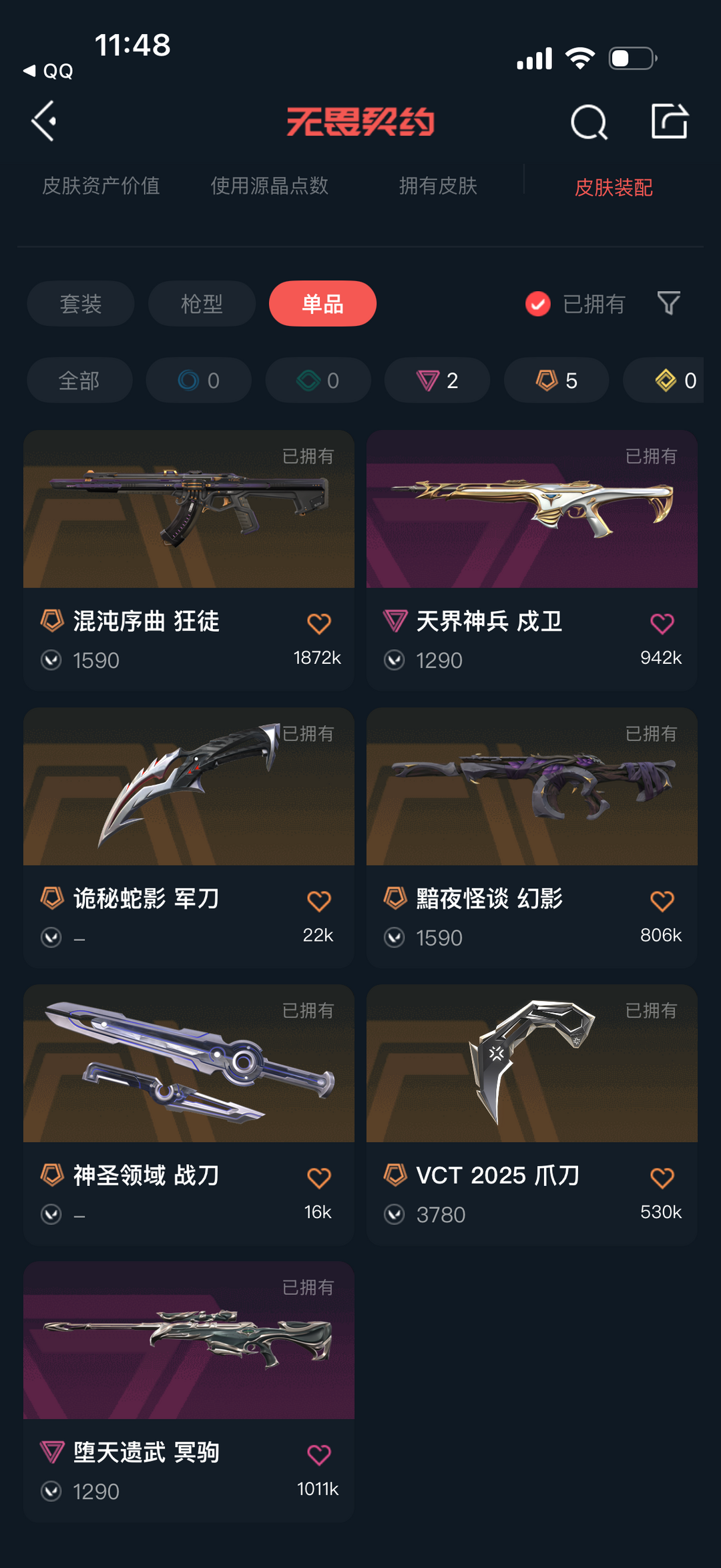Image resolution: width=721 pixels, height=1568 pixels.
Task: Open search with the magnifier icon
Action: (x=589, y=122)
